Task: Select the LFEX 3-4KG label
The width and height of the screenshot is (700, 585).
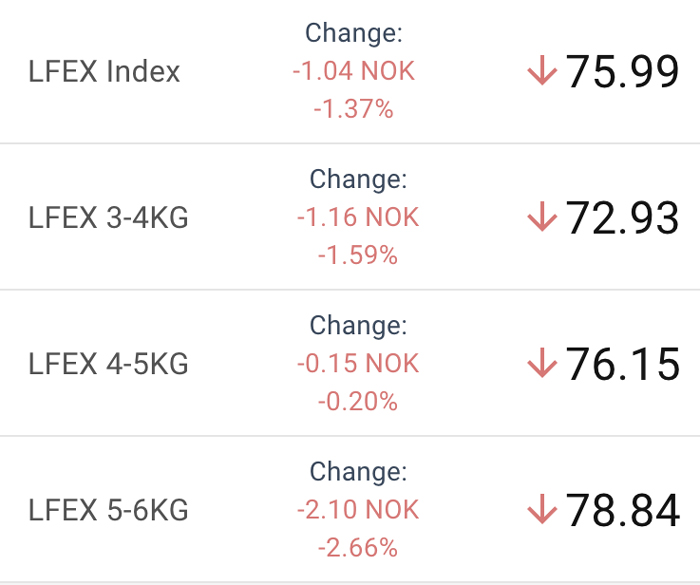Action: (108, 217)
